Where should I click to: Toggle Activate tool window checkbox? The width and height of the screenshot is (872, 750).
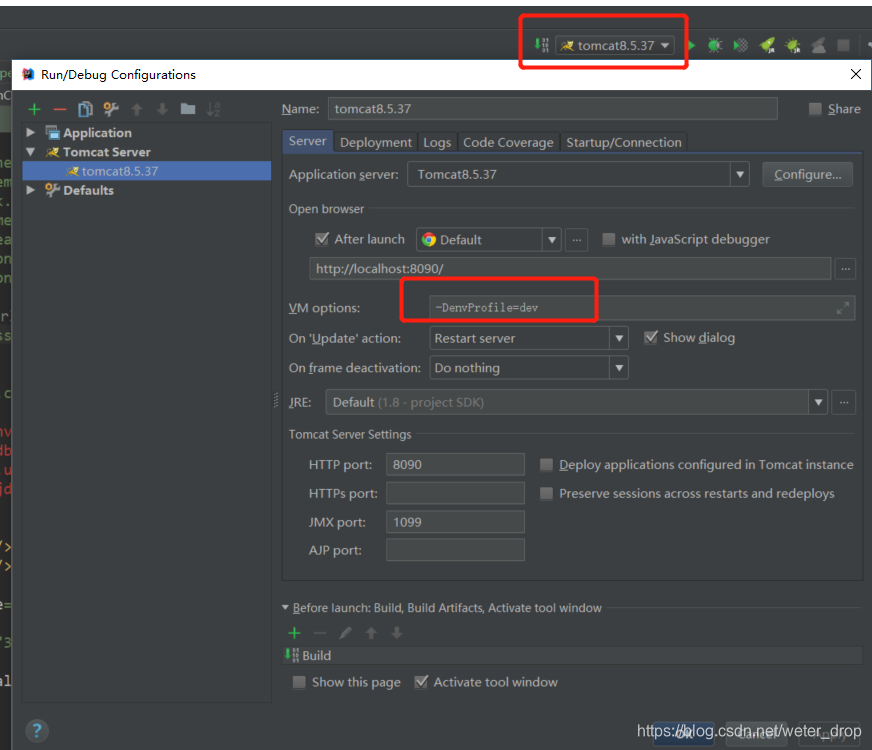coord(422,682)
